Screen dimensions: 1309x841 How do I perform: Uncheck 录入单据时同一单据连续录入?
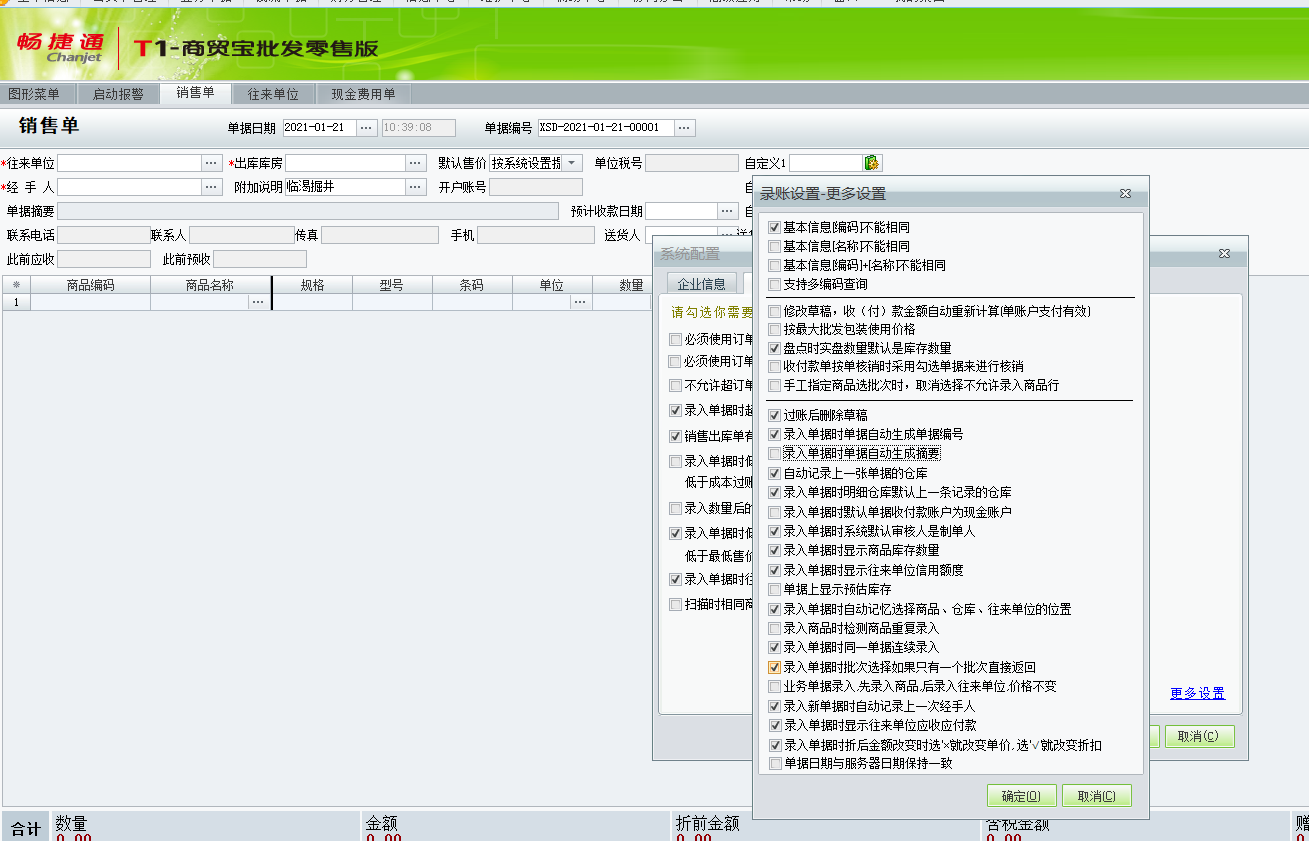[x=774, y=647]
